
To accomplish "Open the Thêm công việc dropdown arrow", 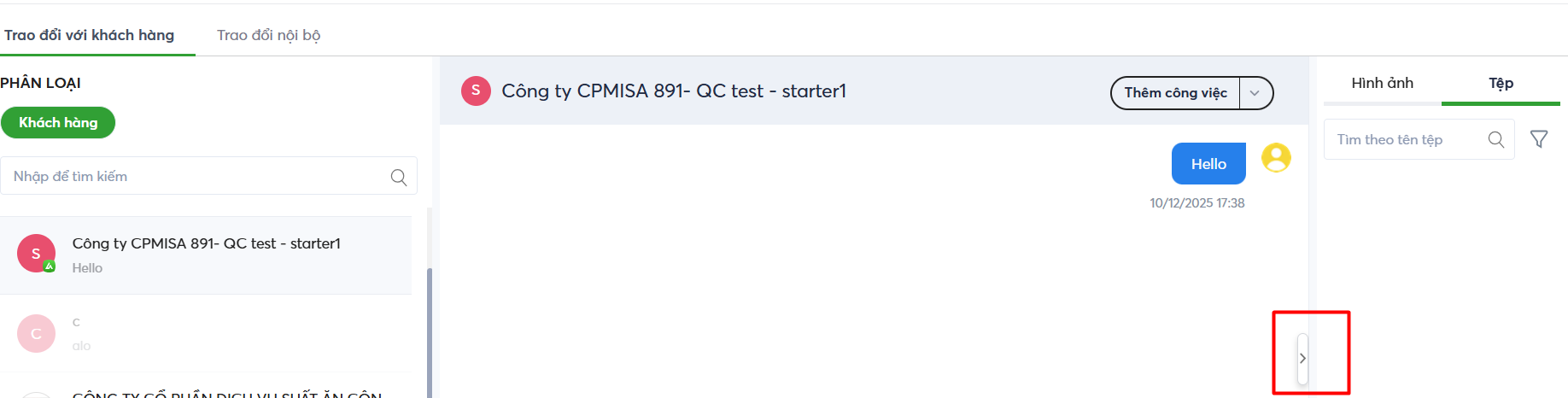I will coord(1255,93).
